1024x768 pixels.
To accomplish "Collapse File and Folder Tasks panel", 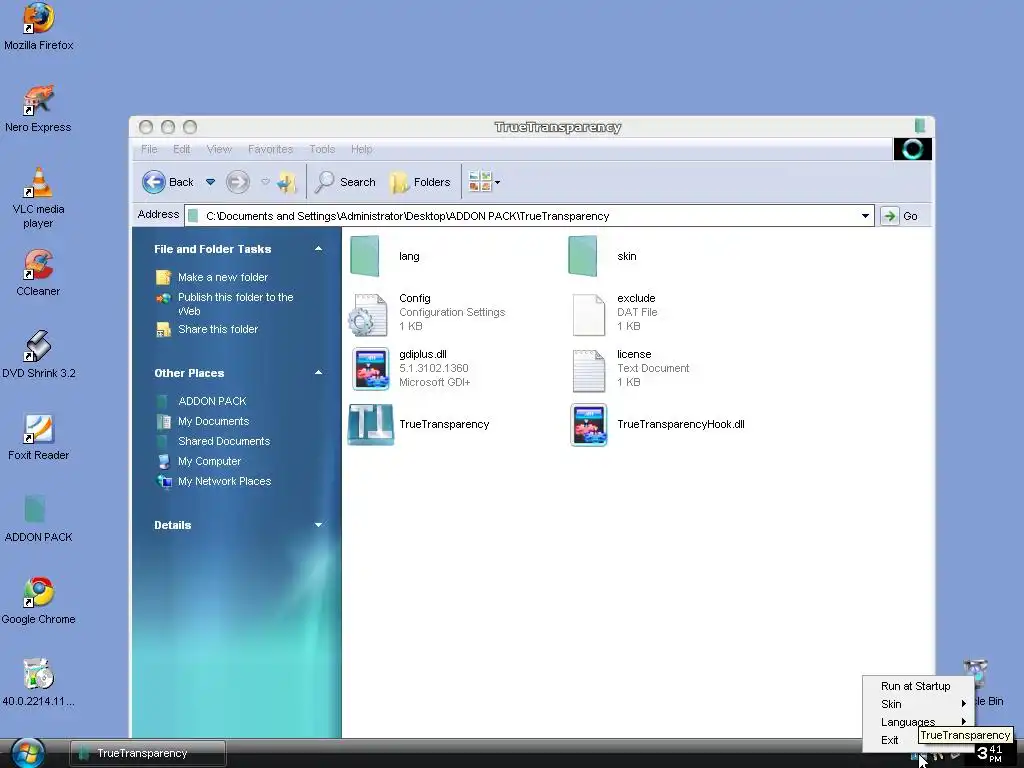I will click(319, 249).
